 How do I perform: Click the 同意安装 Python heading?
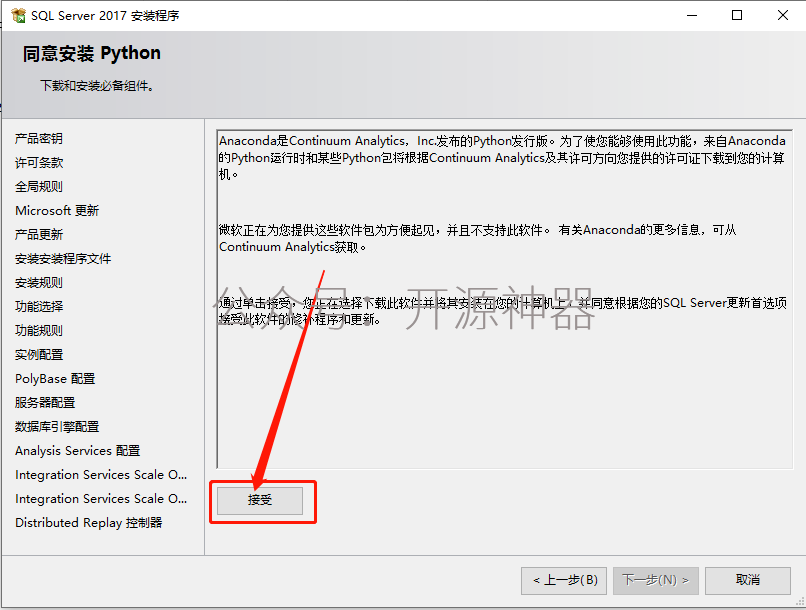pos(91,53)
